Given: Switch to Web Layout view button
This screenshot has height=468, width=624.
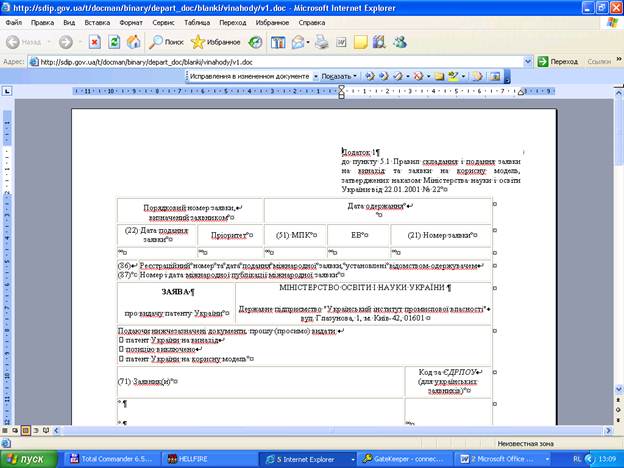Looking at the screenshot, I should point(15,430).
